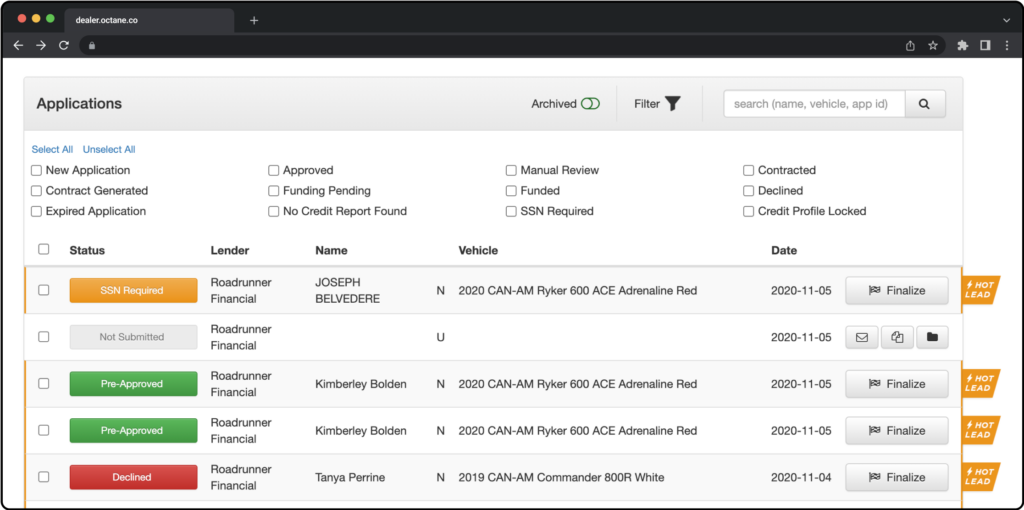Finalize Joseph Belvedere's application

point(896,291)
